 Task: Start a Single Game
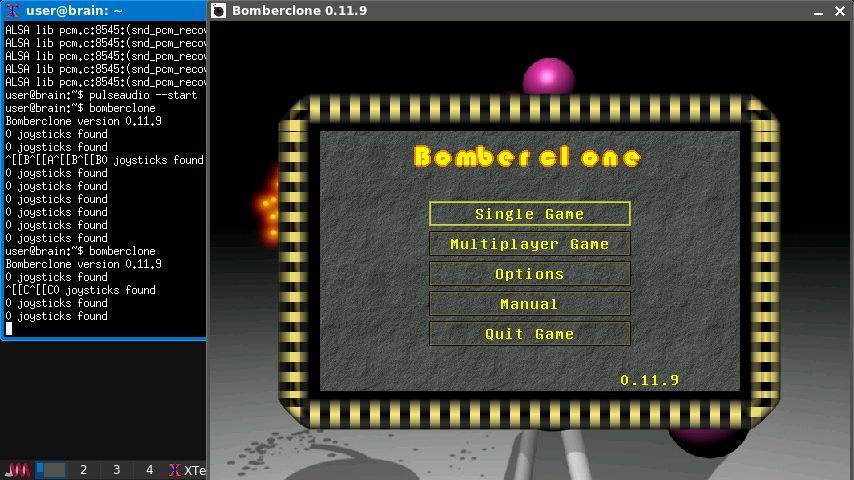click(x=529, y=214)
